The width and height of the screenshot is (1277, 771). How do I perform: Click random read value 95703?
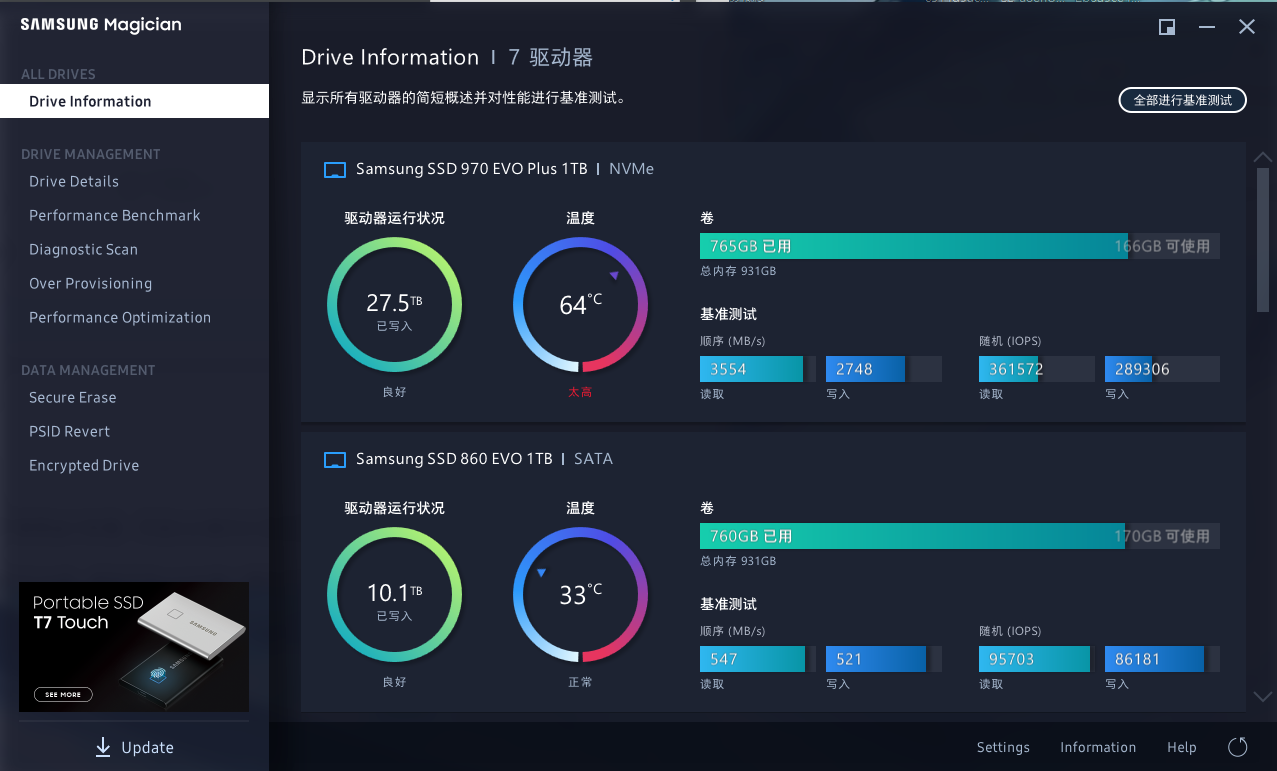1012,659
